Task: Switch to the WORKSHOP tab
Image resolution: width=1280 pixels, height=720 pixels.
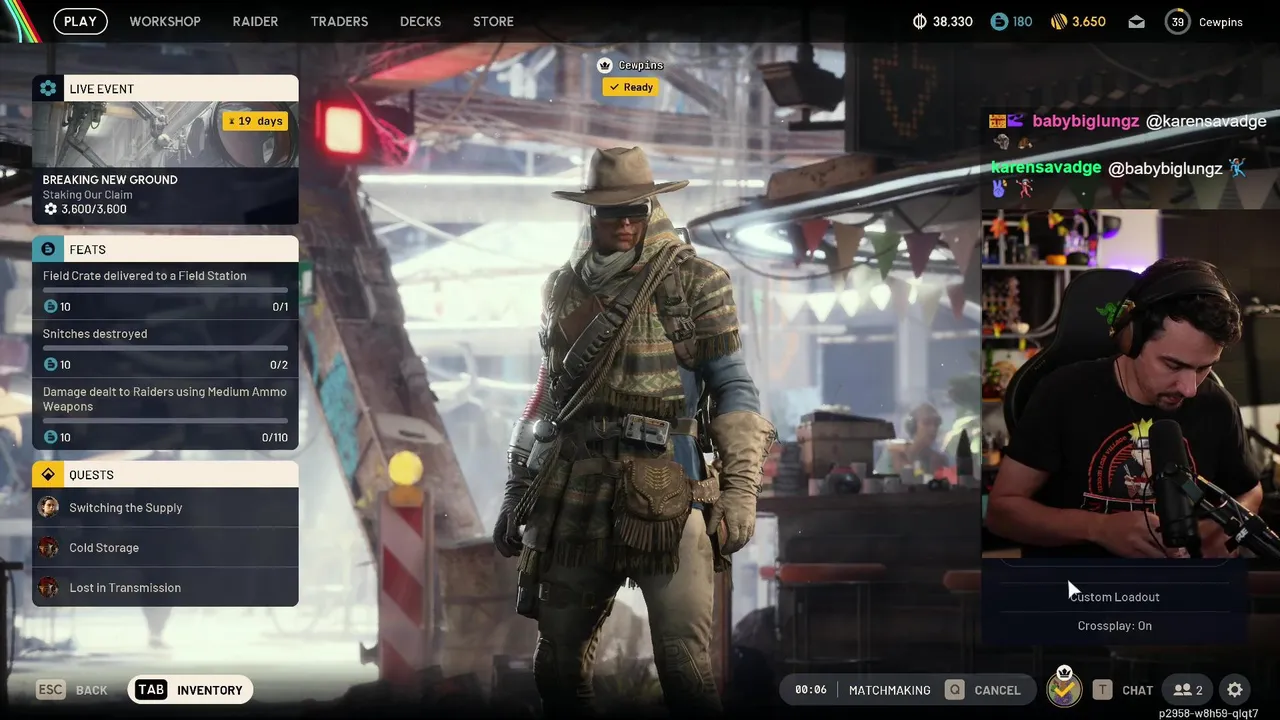Action: (x=165, y=21)
